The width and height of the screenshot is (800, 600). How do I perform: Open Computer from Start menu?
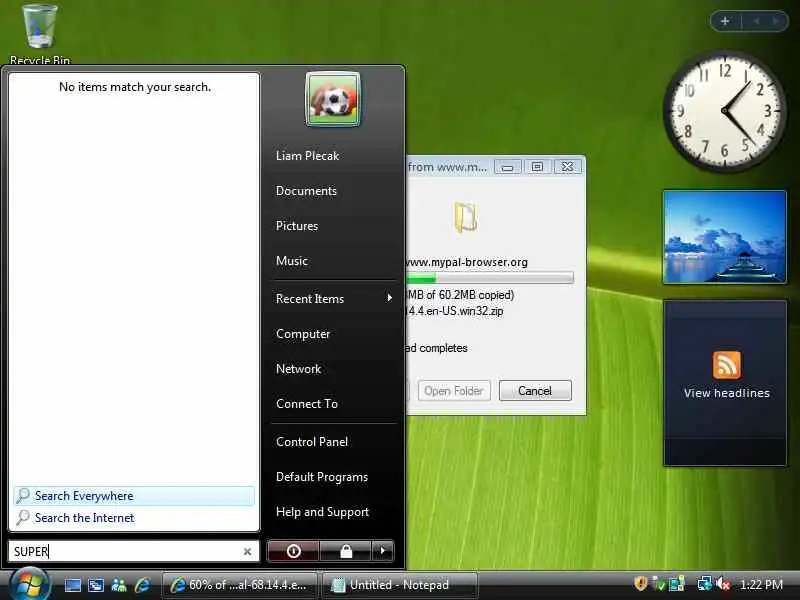coord(303,334)
